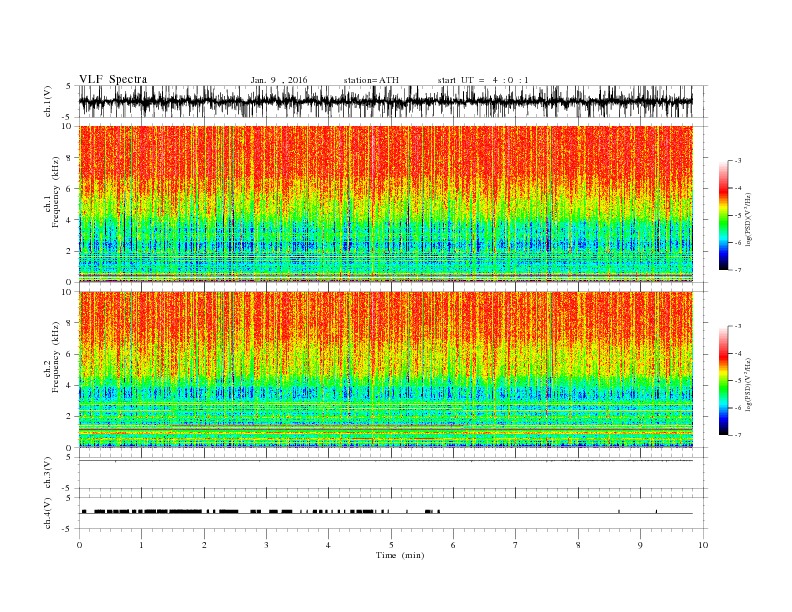Click the 'ch.4(V)' axis label
792x612 pixels.
pyautogui.click(x=48, y=513)
